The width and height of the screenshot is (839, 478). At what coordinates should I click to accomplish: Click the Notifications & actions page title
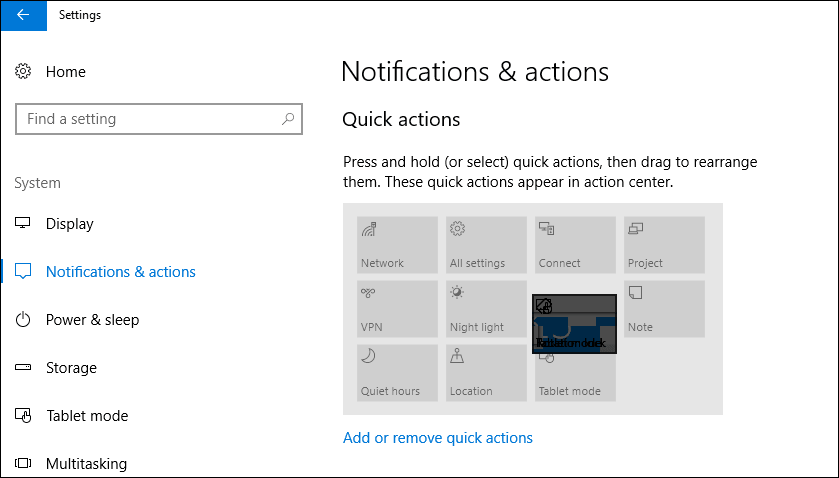[475, 72]
